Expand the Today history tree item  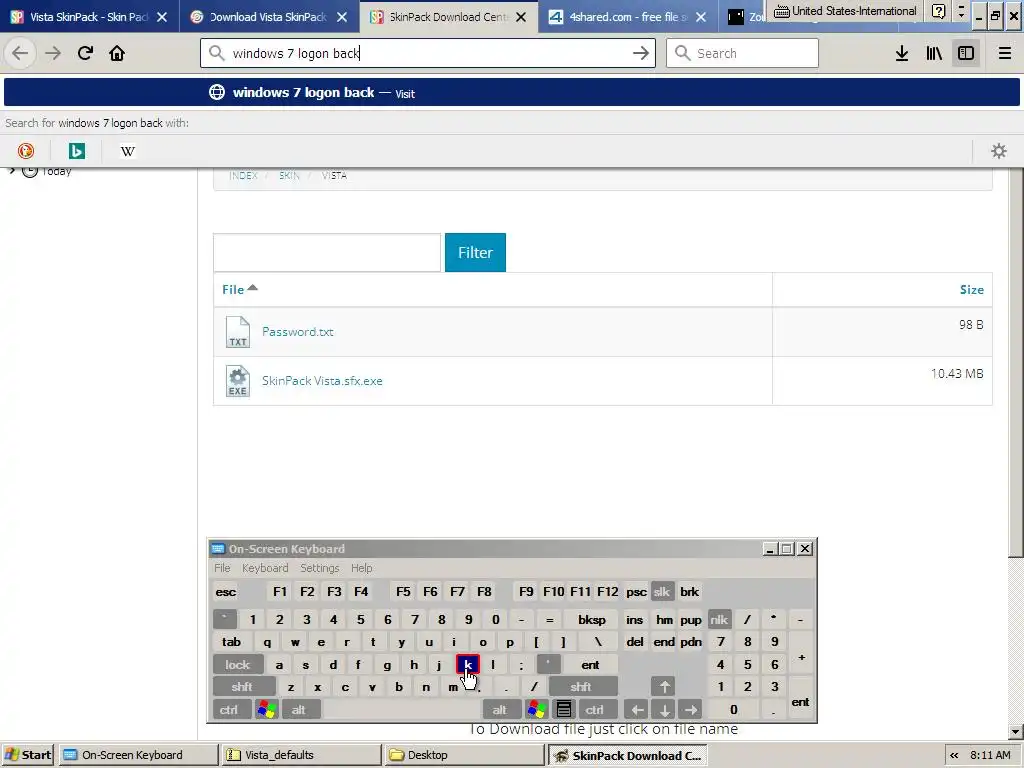(12, 171)
